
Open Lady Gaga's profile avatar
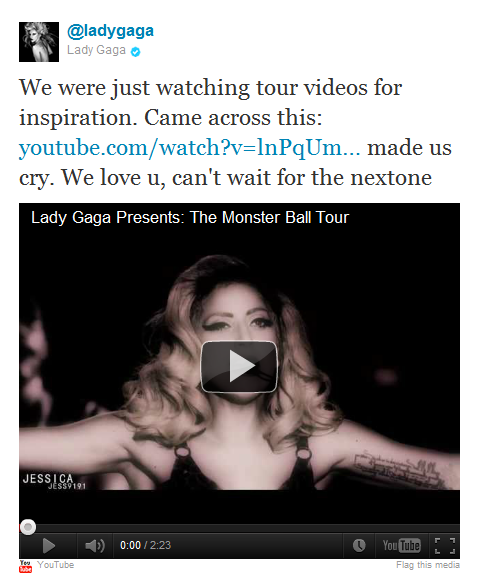(39, 42)
